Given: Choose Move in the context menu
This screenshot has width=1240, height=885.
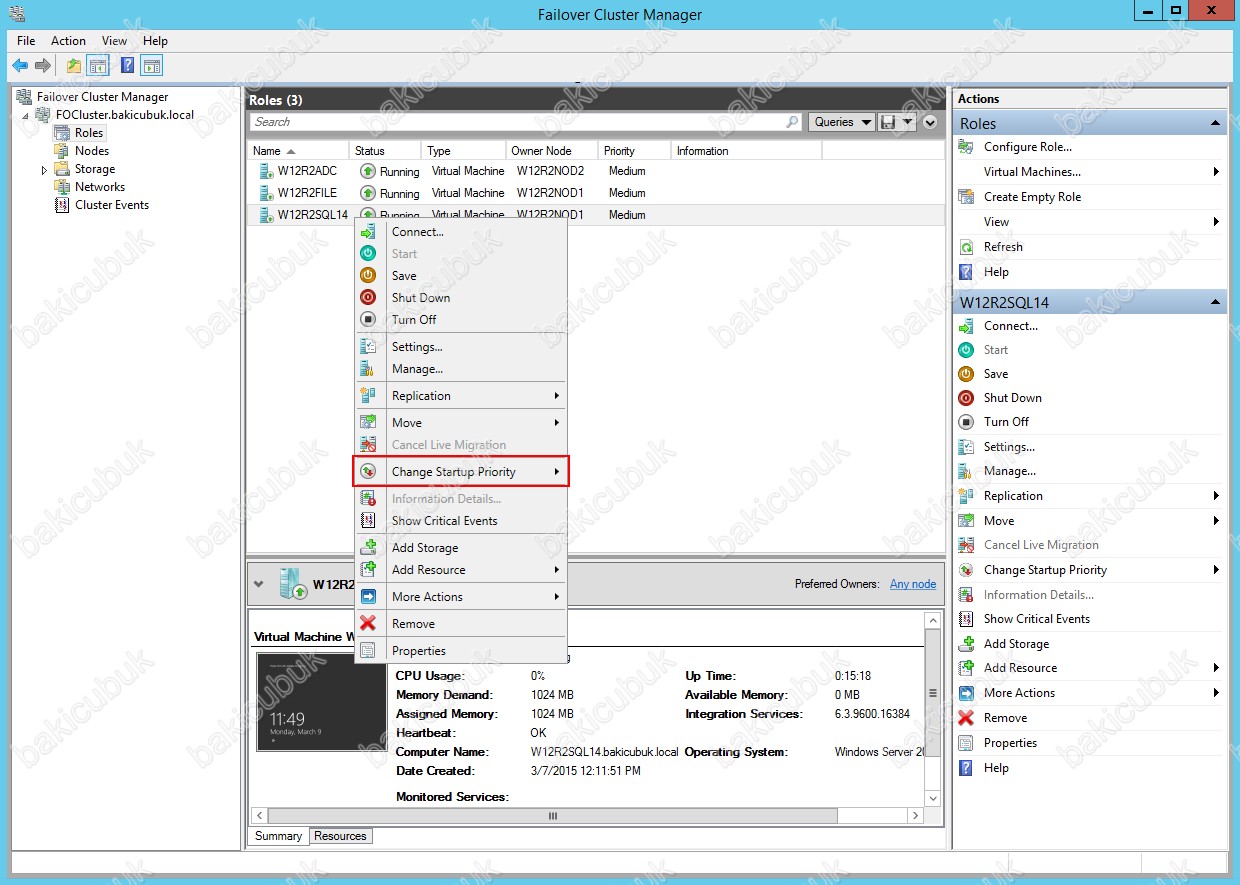Looking at the screenshot, I should click(x=461, y=423).
